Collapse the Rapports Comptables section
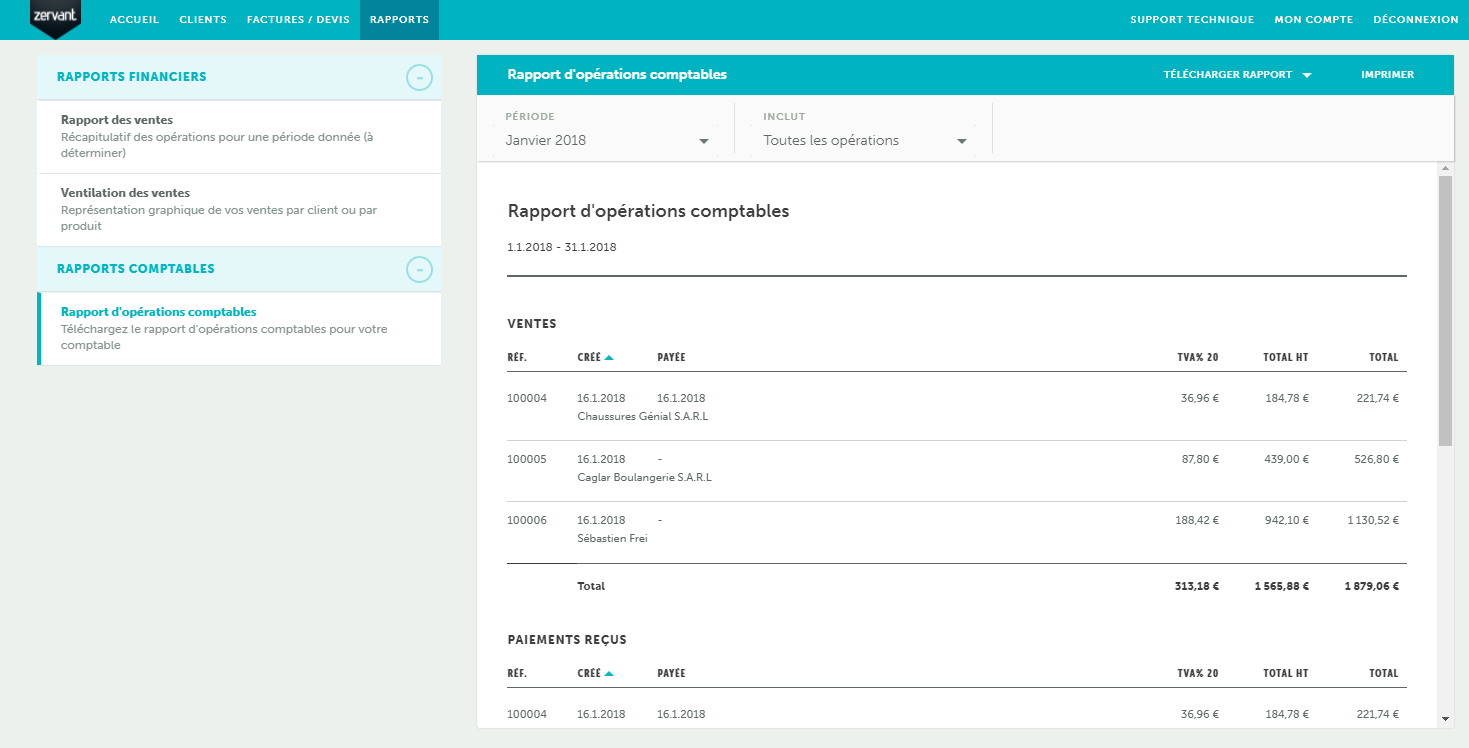The image size is (1469, 748). [420, 269]
